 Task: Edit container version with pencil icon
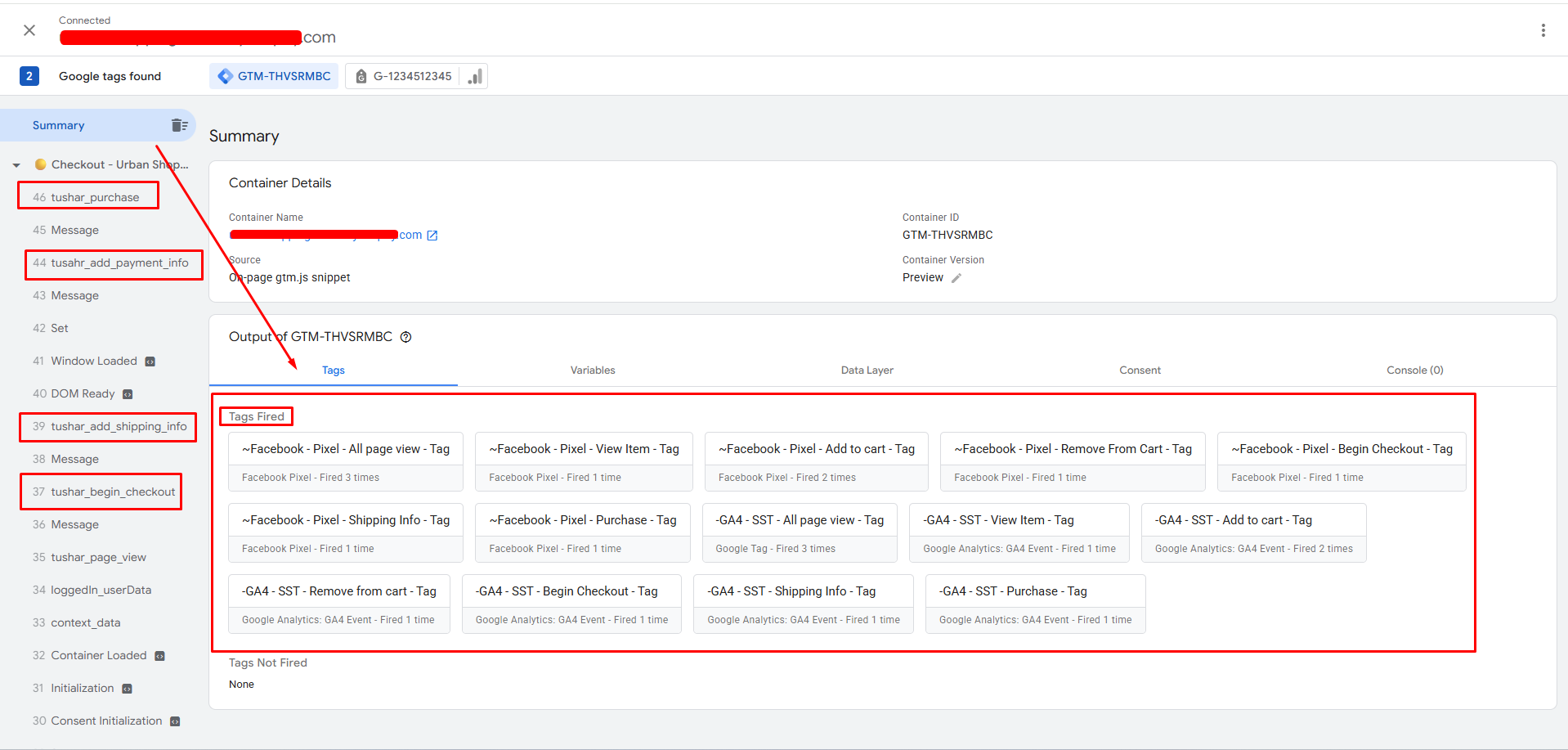(x=956, y=278)
